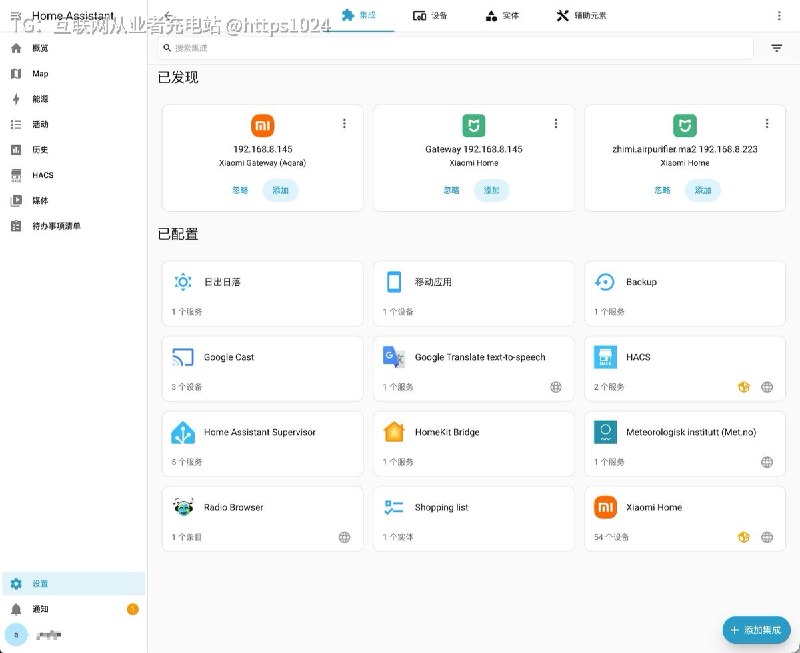800x653 pixels.
Task: Switch to the 集成 integrations tab
Action: [x=359, y=15]
